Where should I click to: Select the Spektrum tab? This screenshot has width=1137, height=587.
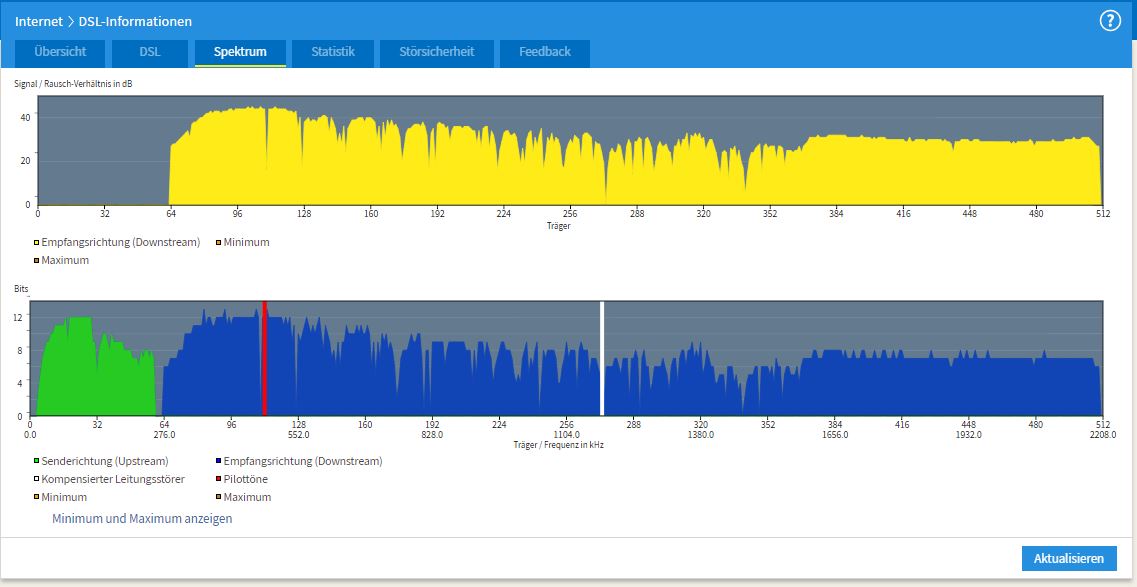[x=240, y=53]
